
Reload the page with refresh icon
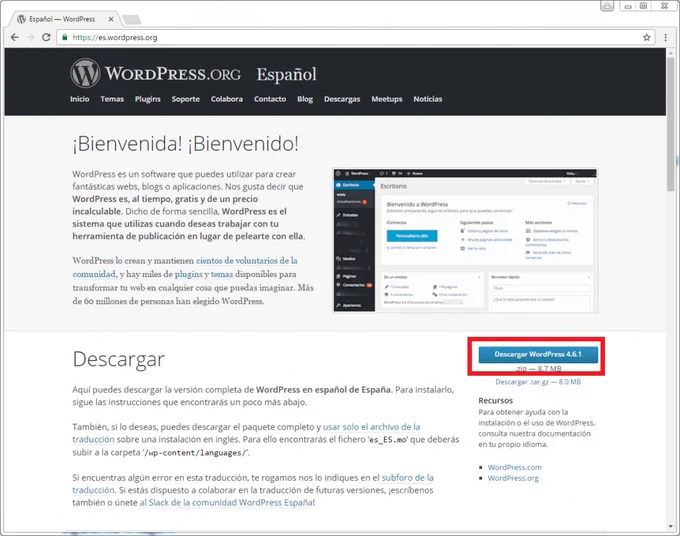point(46,37)
